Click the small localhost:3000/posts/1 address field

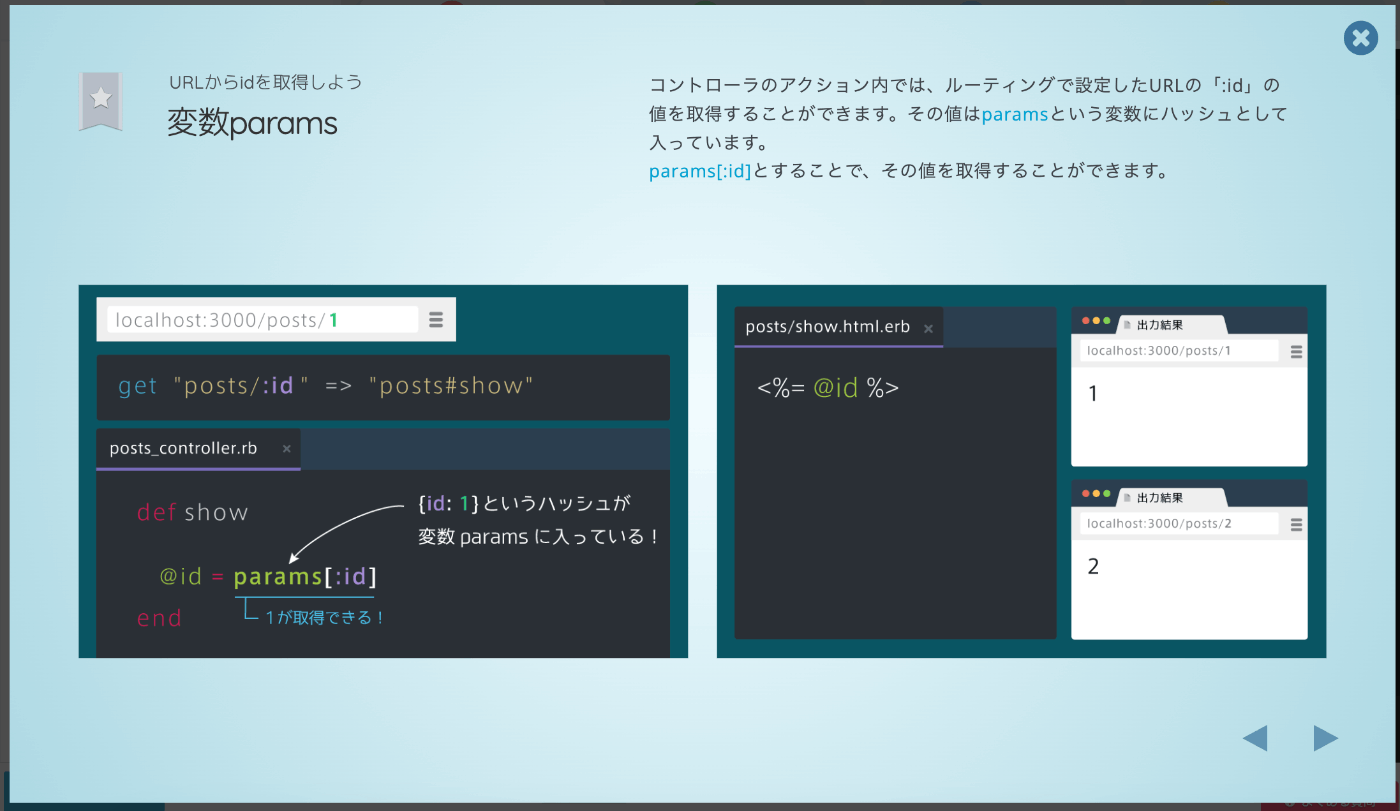coord(1179,351)
